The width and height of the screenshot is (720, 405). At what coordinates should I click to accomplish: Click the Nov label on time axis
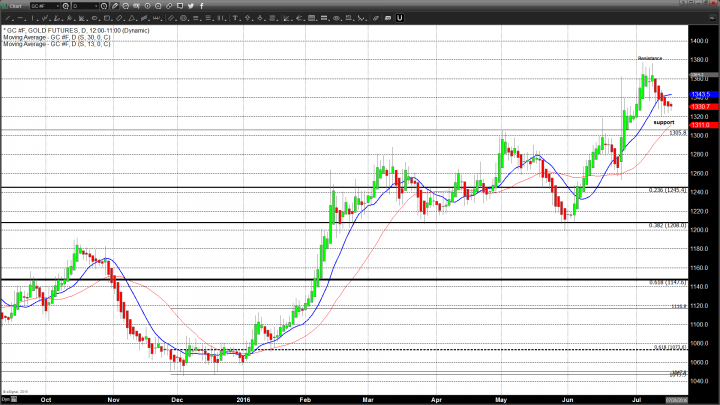pyautogui.click(x=113, y=400)
